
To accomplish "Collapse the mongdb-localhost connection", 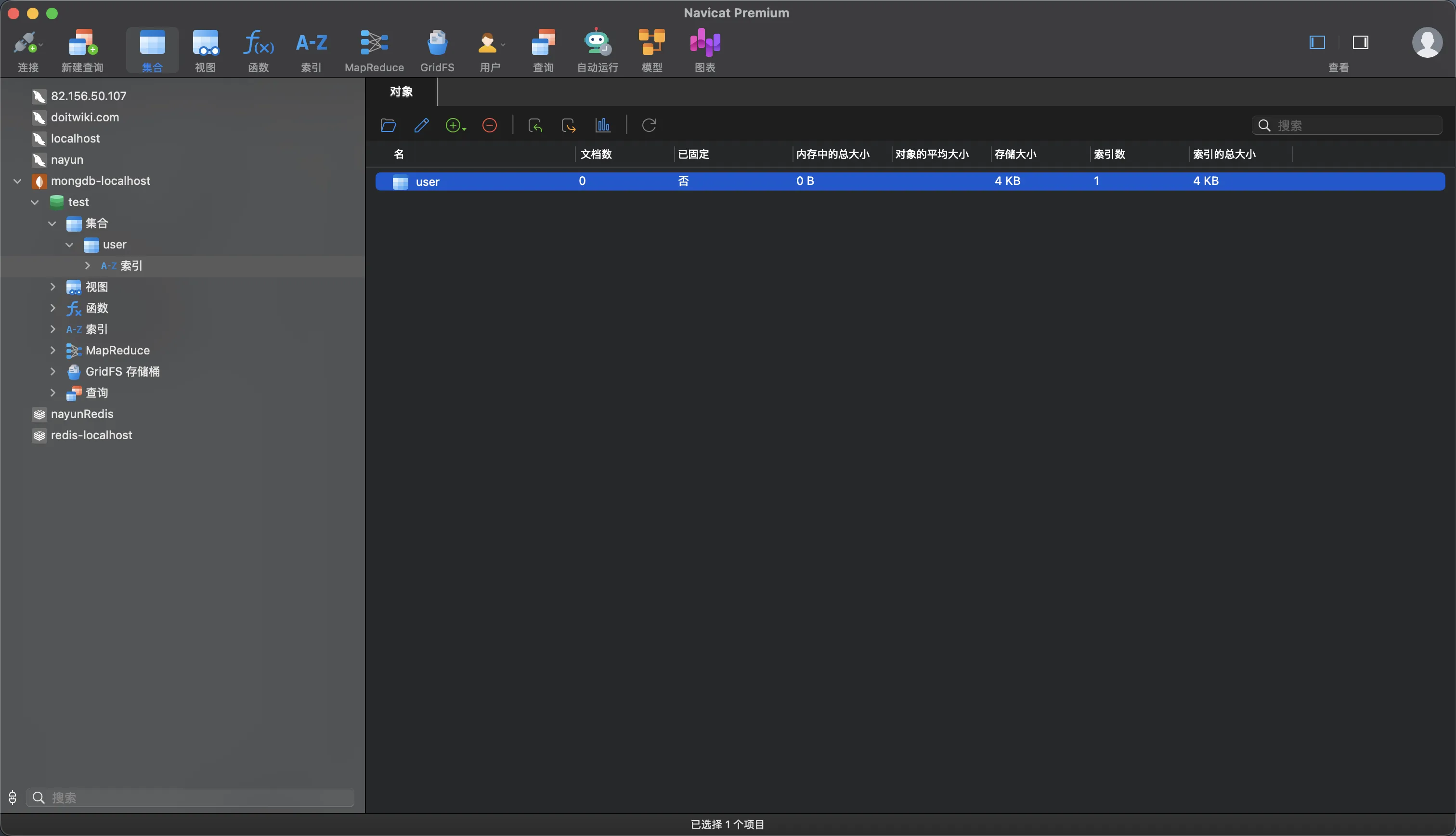I will [x=17, y=181].
